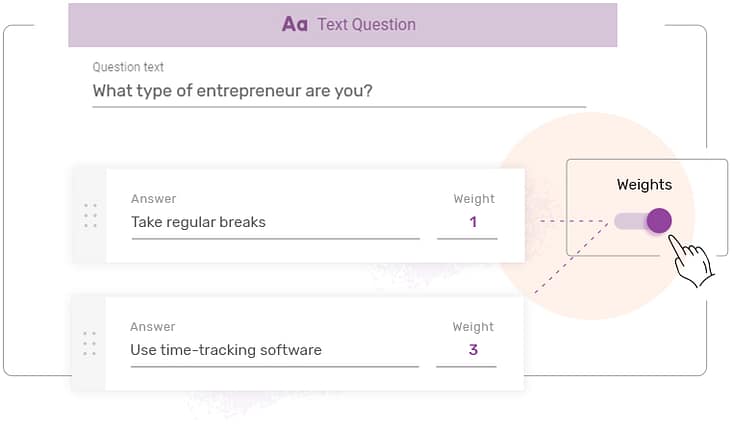This screenshot has height=432, width=732.
Task: Click the light track of Weights switch
Action: coord(627,221)
